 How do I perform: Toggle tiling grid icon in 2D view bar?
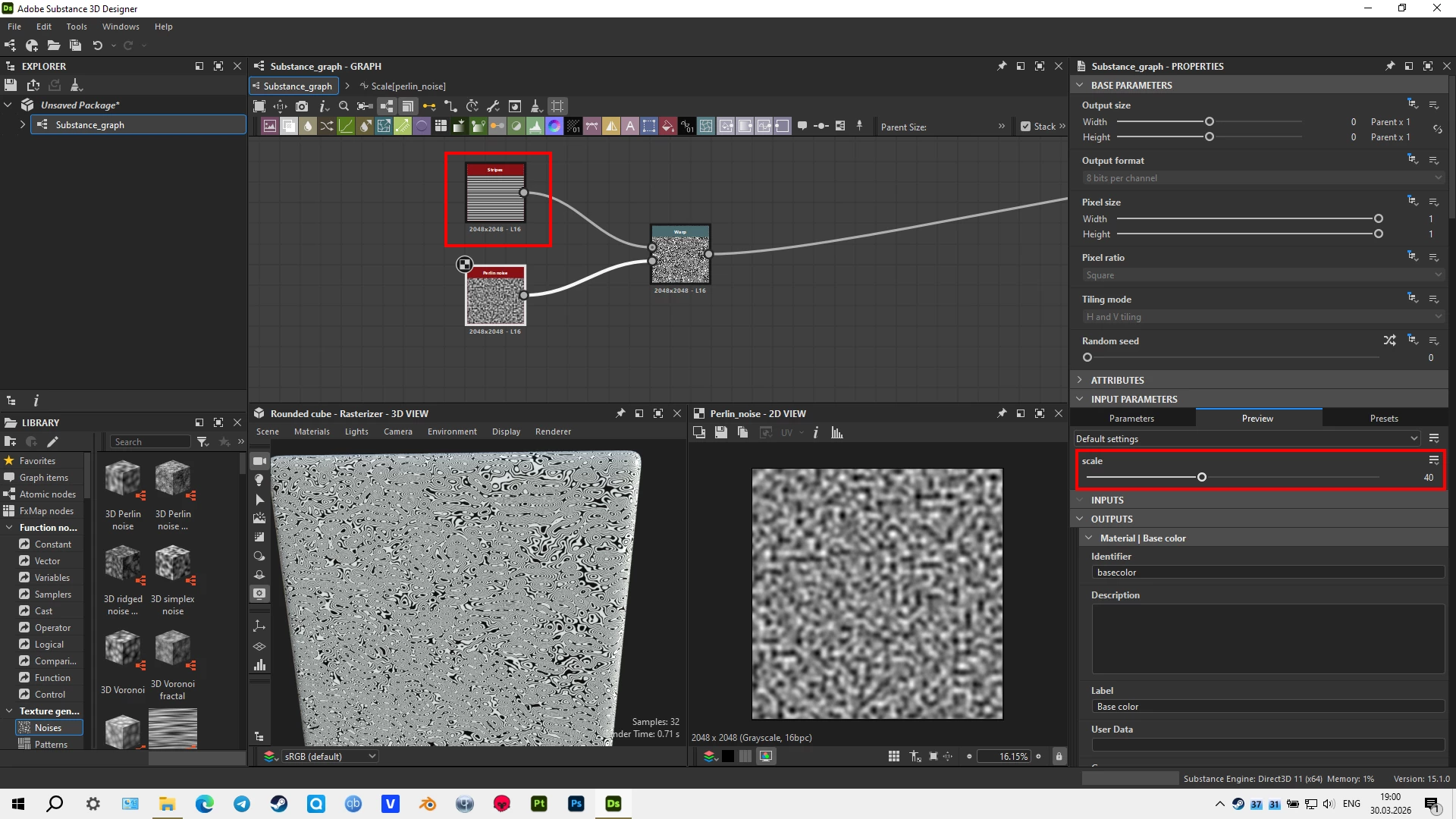click(x=894, y=756)
